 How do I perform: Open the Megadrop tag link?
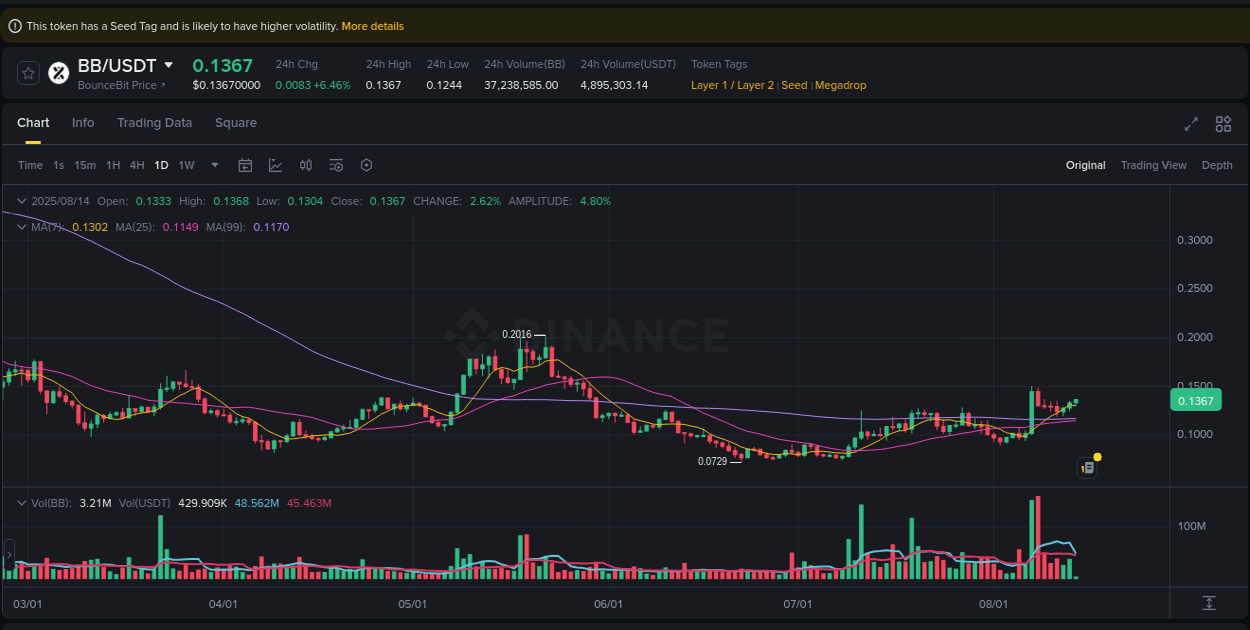coord(840,85)
